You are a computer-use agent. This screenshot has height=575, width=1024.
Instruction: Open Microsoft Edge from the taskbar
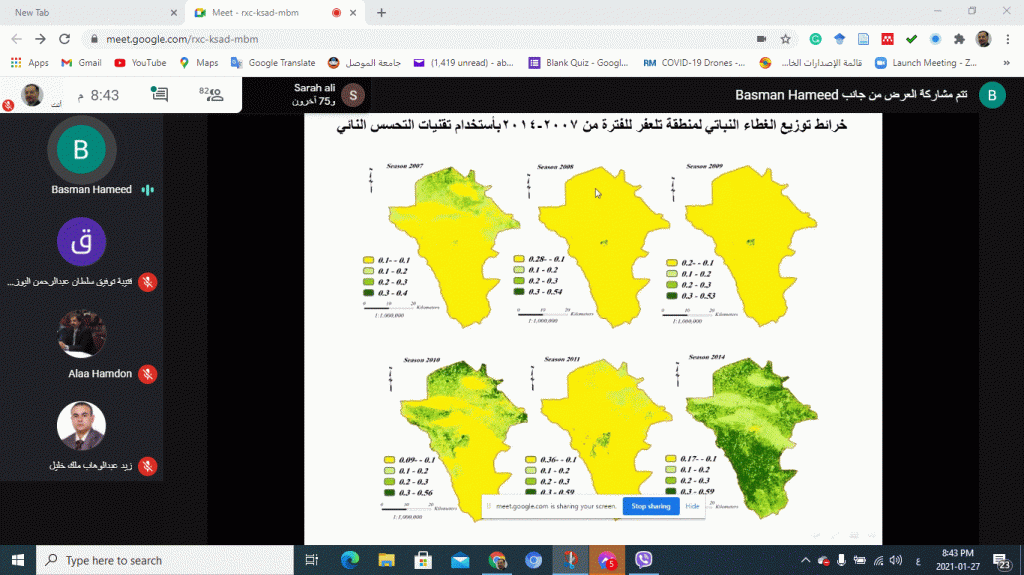pos(349,560)
